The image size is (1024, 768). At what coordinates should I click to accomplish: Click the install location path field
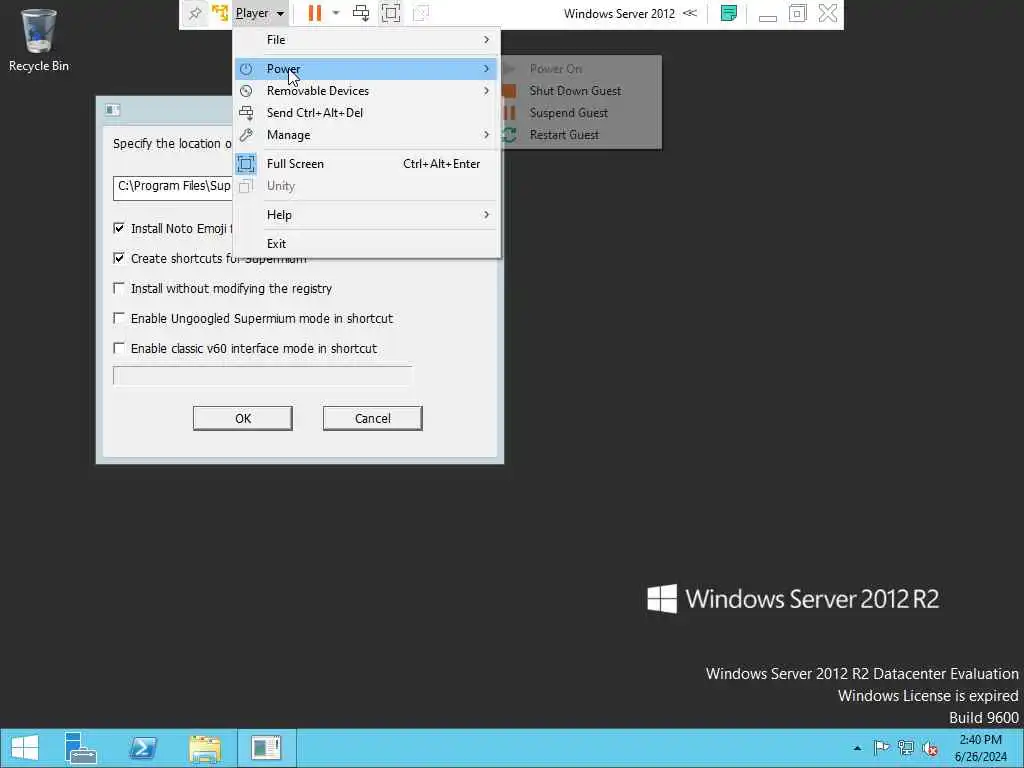173,187
